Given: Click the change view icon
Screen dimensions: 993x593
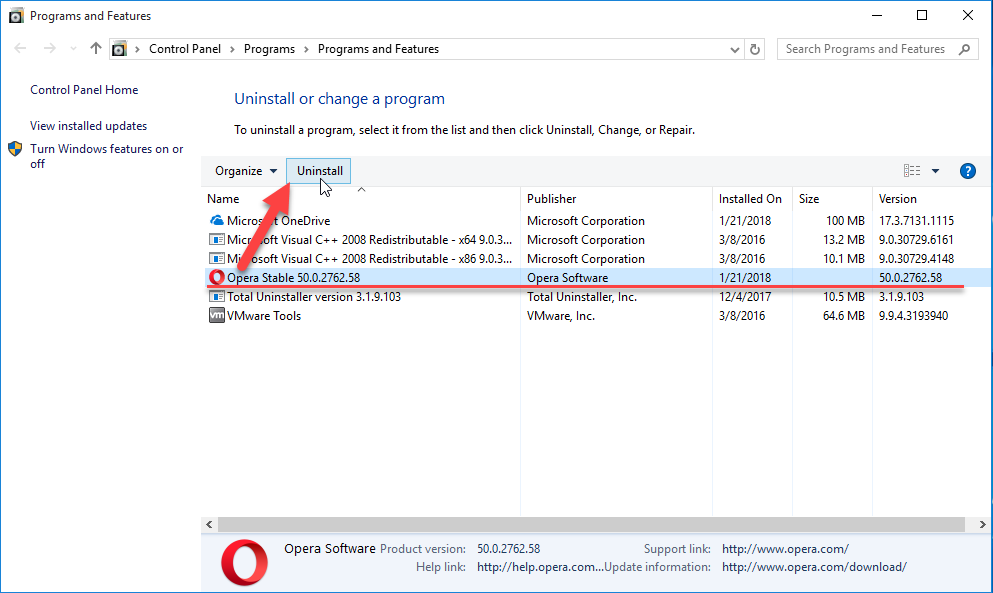Looking at the screenshot, I should tap(912, 171).
